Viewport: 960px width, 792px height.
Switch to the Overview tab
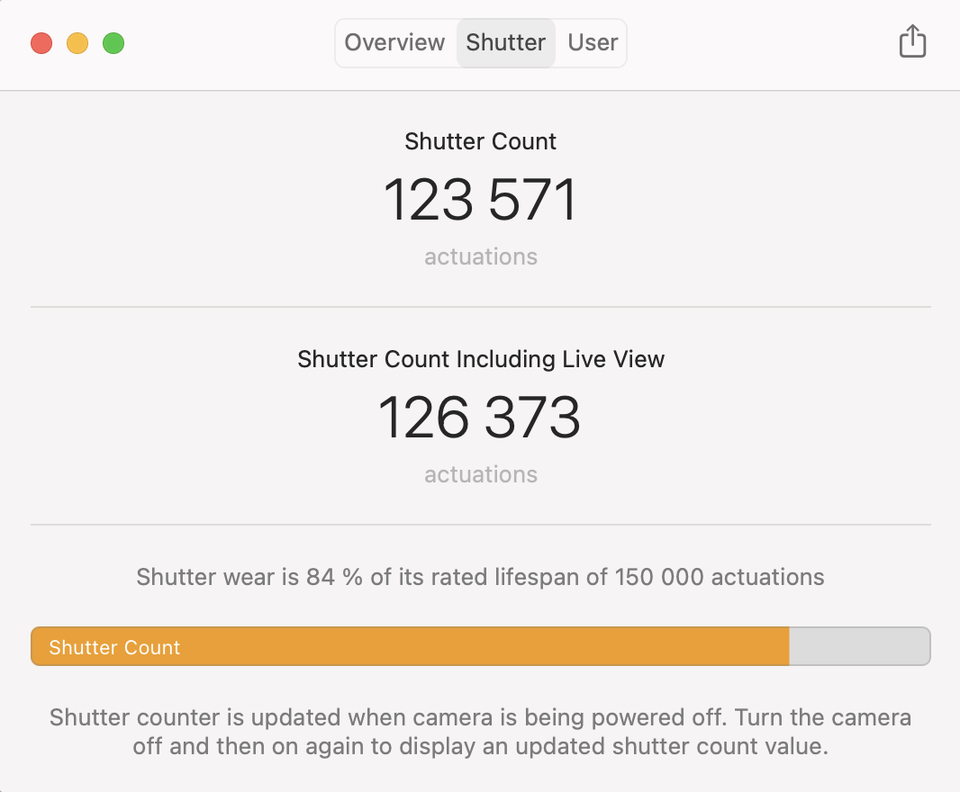395,43
